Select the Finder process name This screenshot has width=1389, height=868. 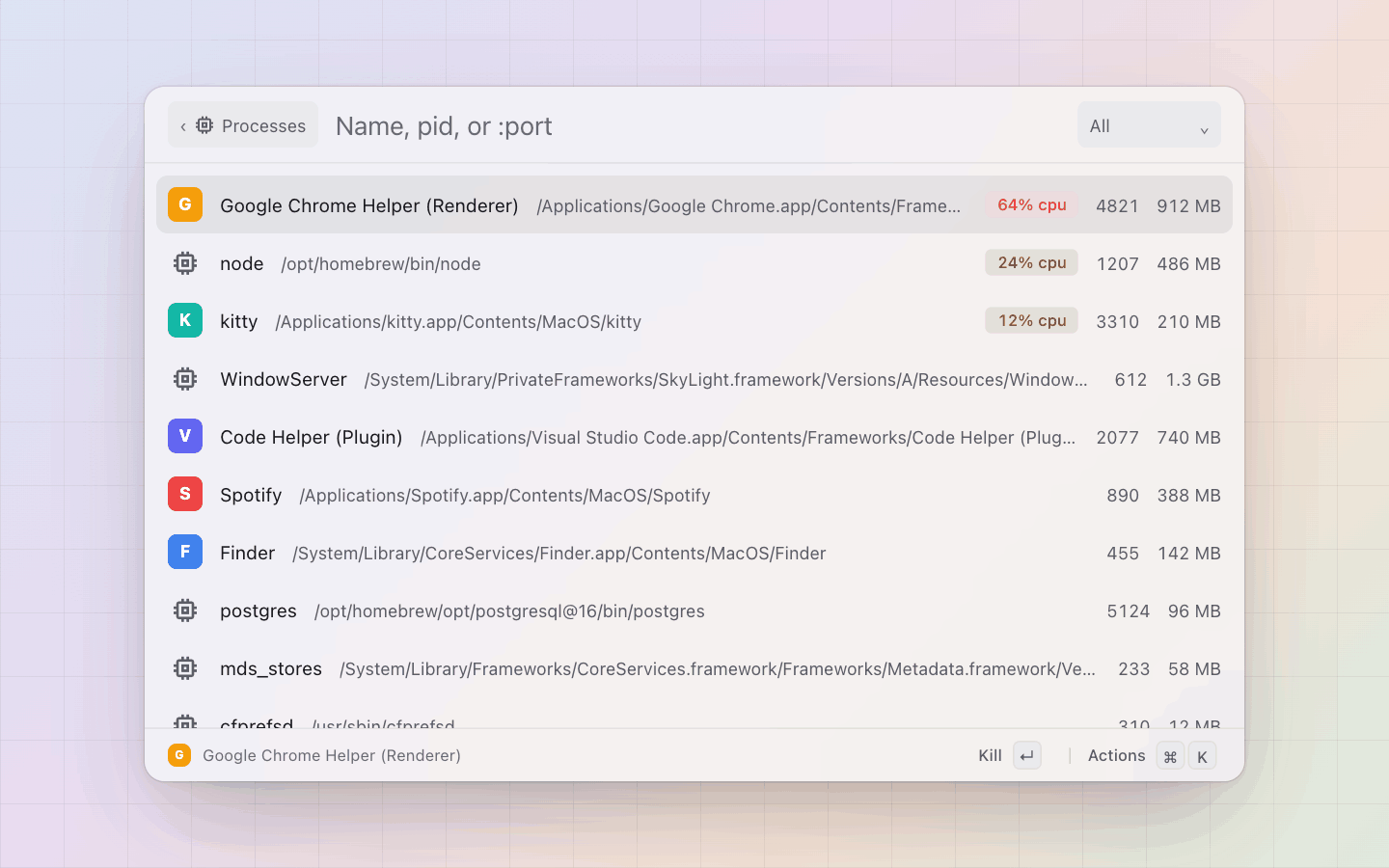247,553
